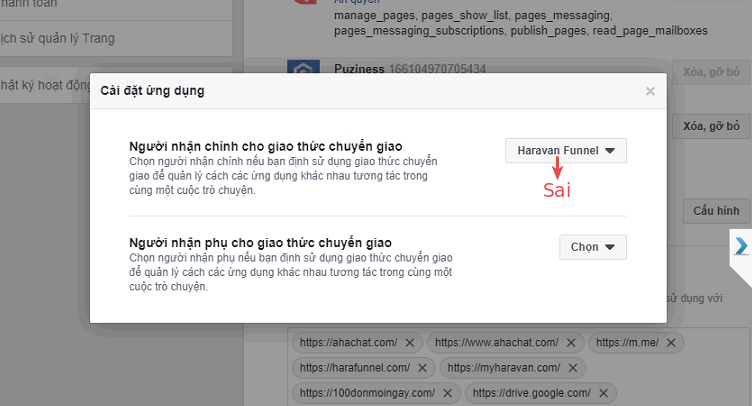Click heading Người nhận chính cho giao thức chuyển giao

point(266,146)
